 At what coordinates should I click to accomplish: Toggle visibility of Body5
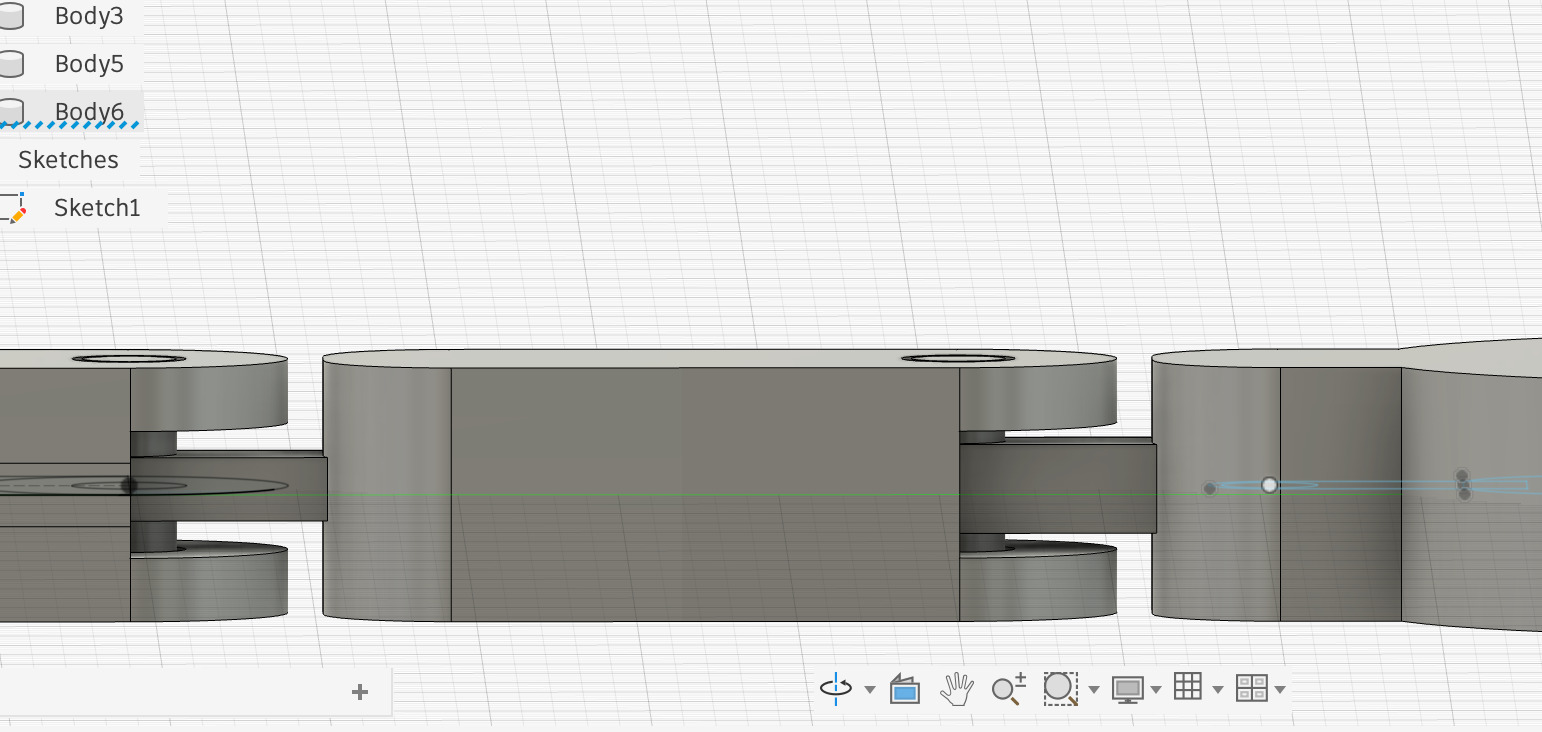tap(11, 63)
